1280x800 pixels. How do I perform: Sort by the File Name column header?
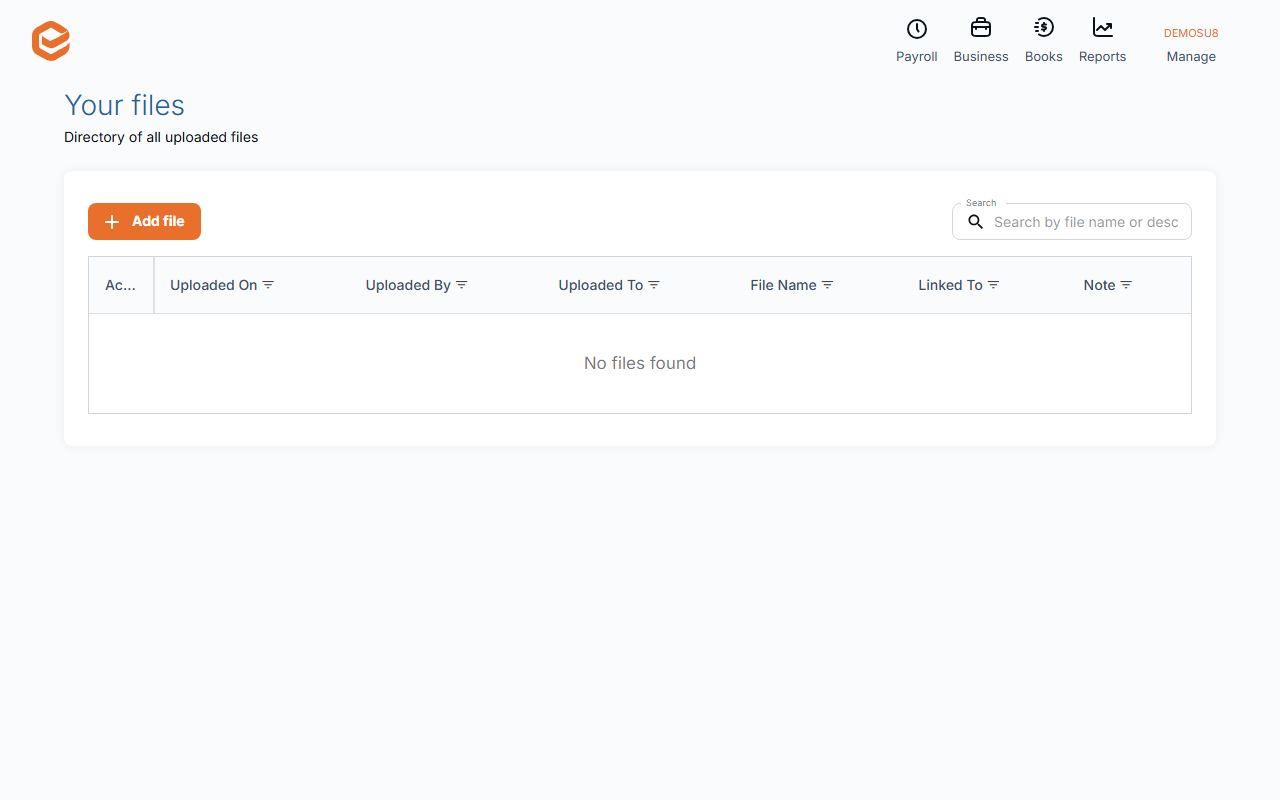(784, 285)
